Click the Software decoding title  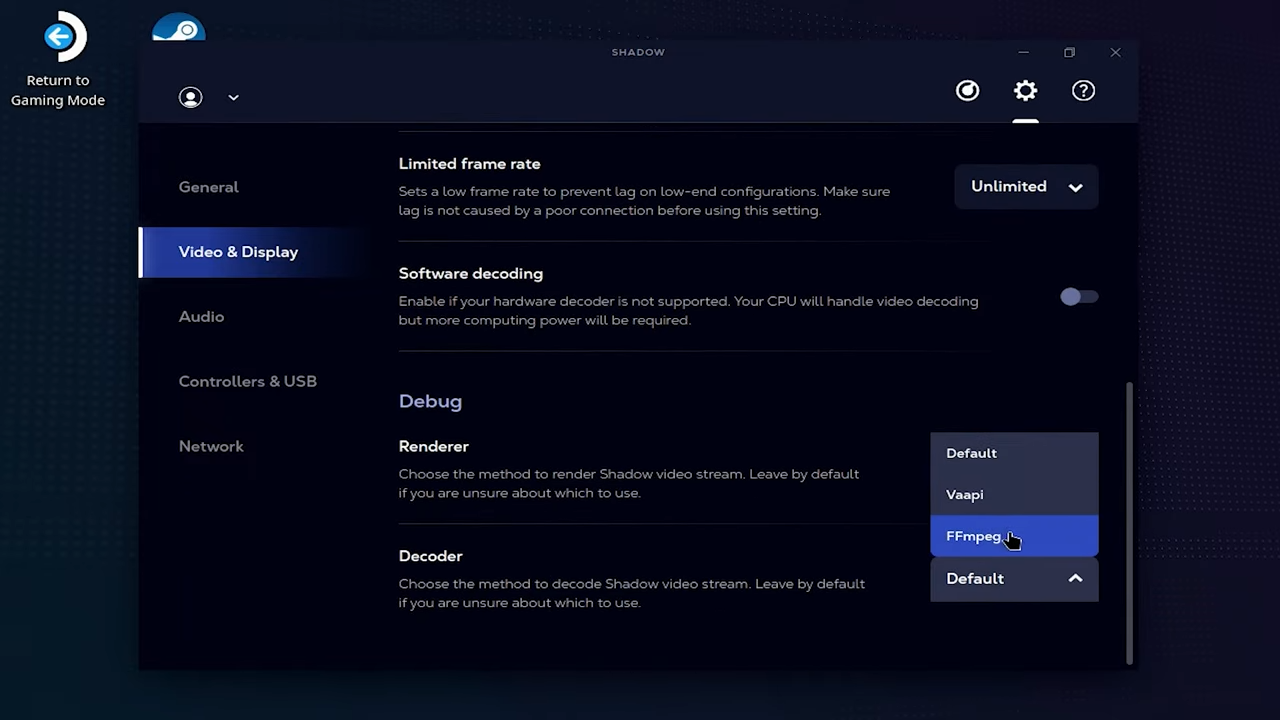[x=470, y=274]
